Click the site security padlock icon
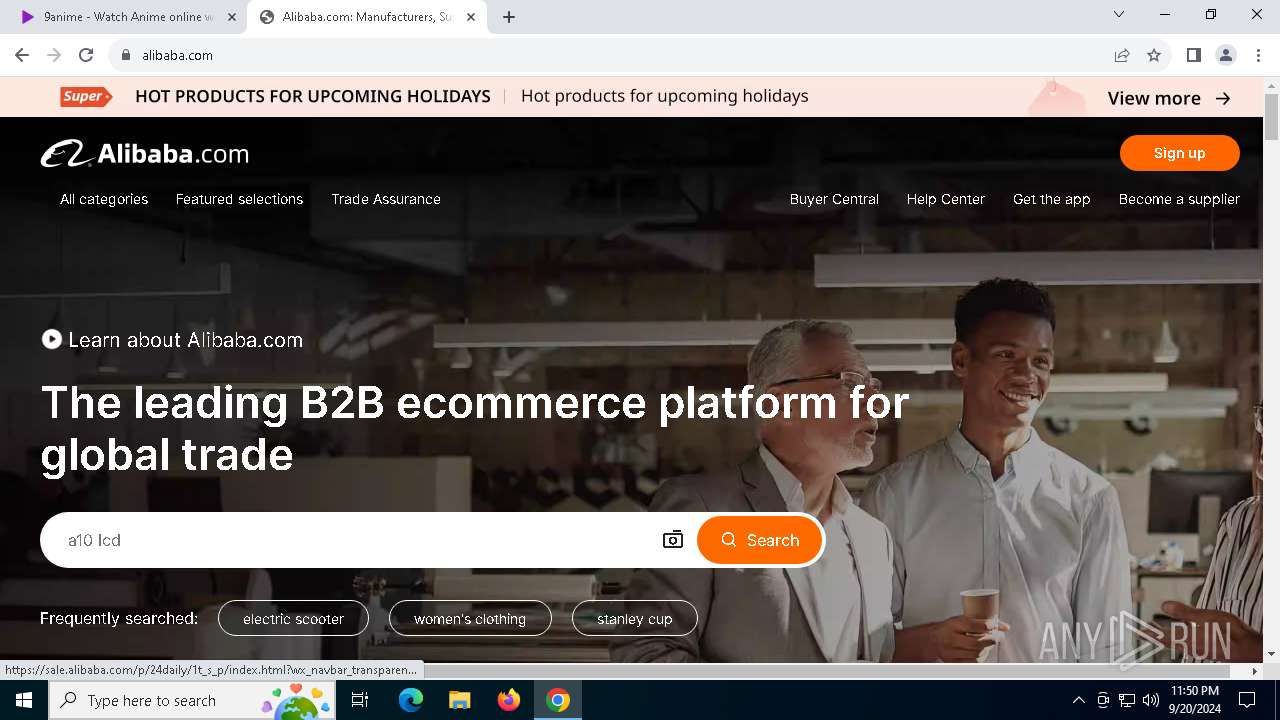This screenshot has width=1280, height=720. (x=126, y=55)
